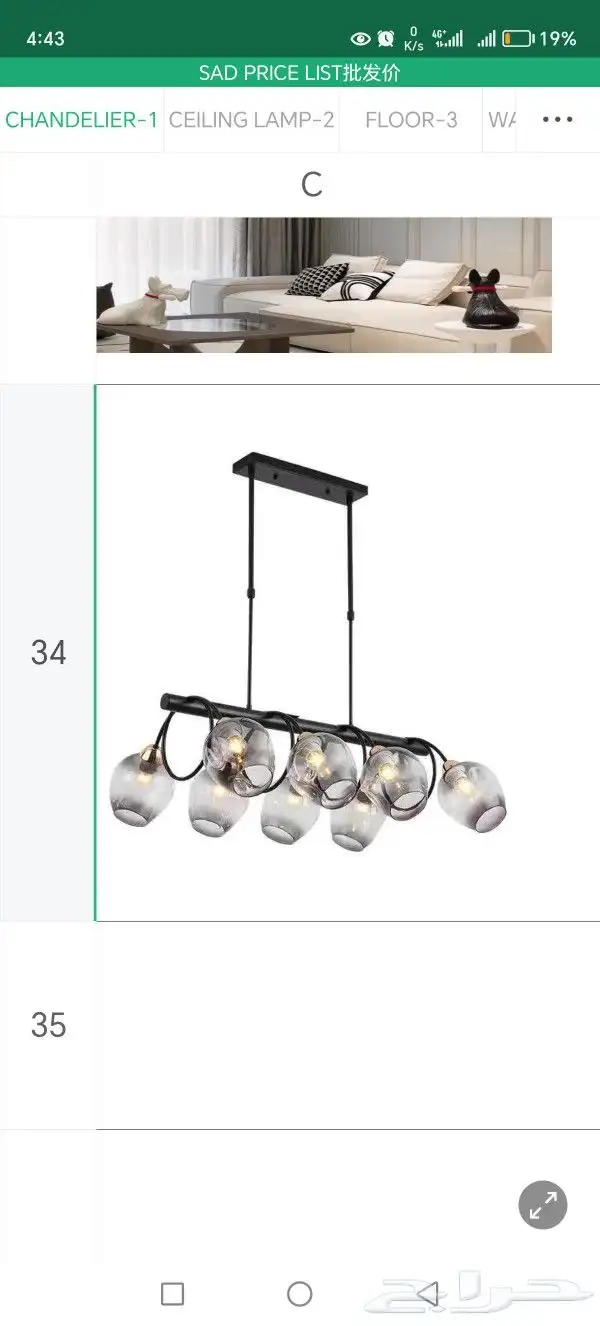The width and height of the screenshot is (600, 1326).
Task: Select row 34 header
Action: click(48, 653)
